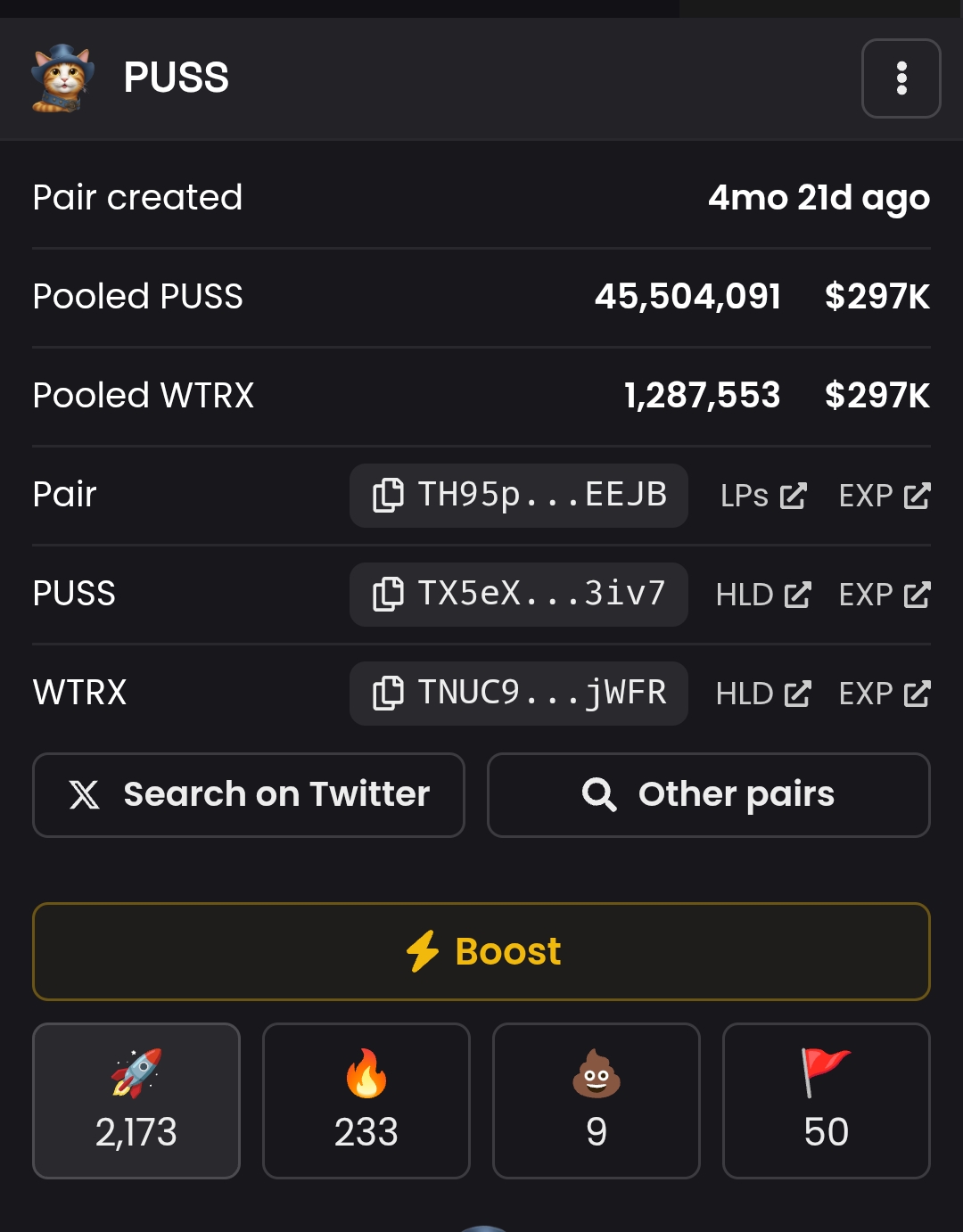This screenshot has width=963, height=1232.
Task: Toggle the poop reaction showing 9
Action: pyautogui.click(x=597, y=1100)
